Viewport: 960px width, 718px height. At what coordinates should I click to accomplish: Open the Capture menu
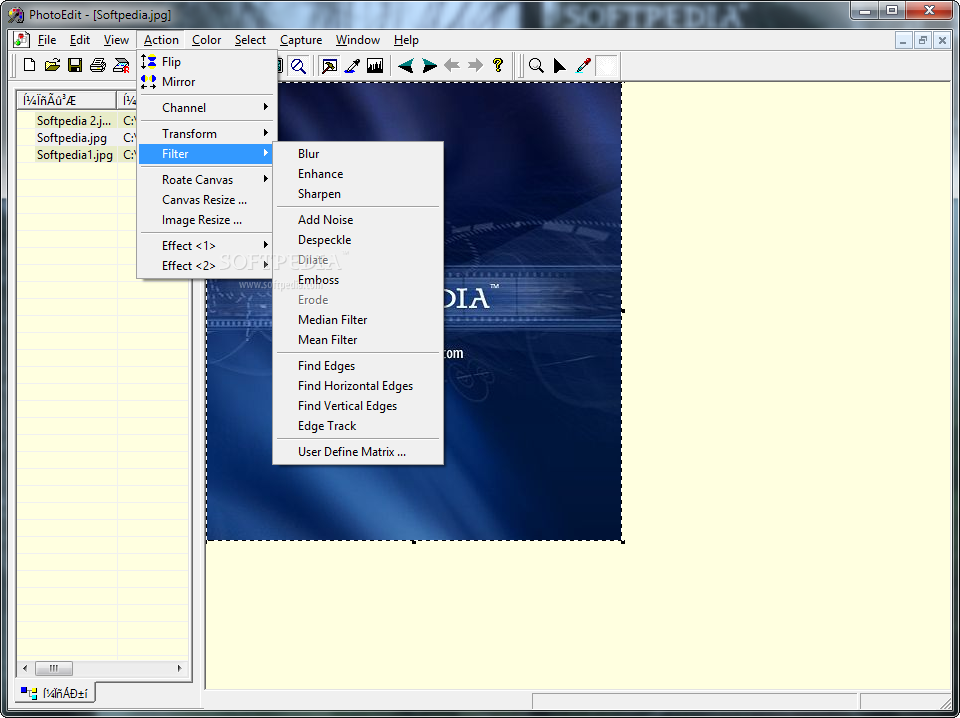(301, 40)
